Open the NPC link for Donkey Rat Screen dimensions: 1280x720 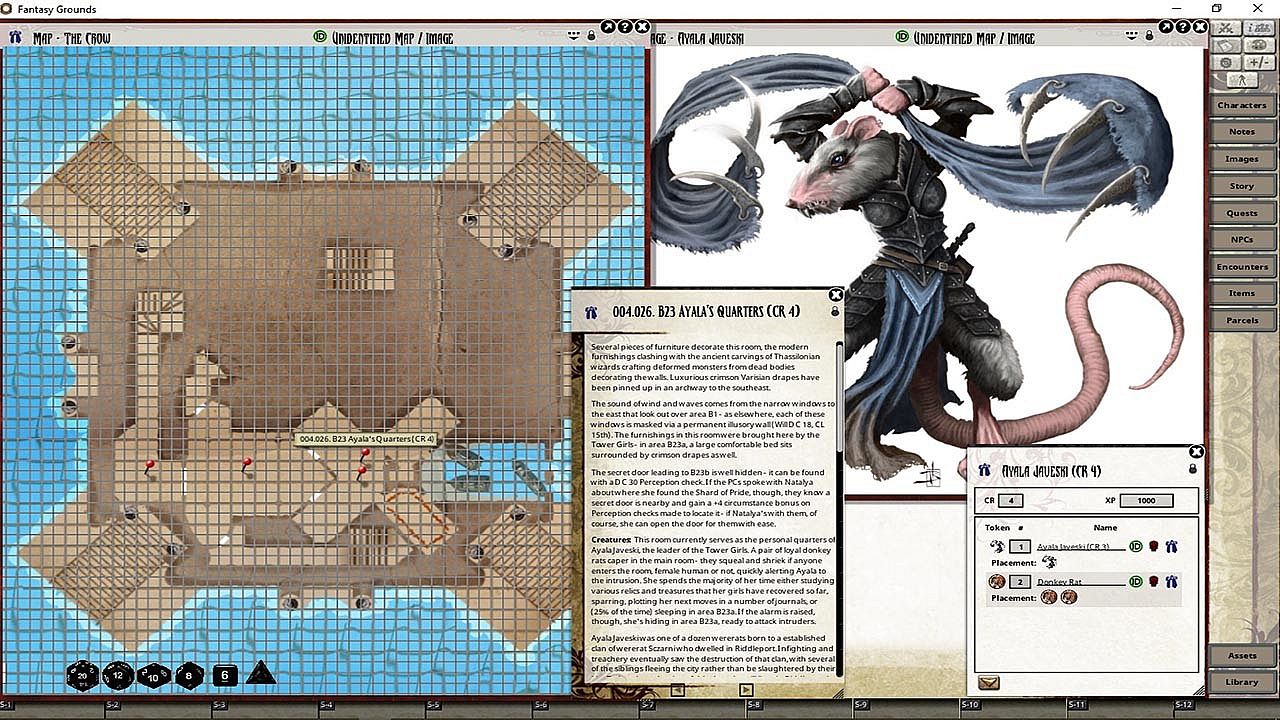click(x=1171, y=582)
